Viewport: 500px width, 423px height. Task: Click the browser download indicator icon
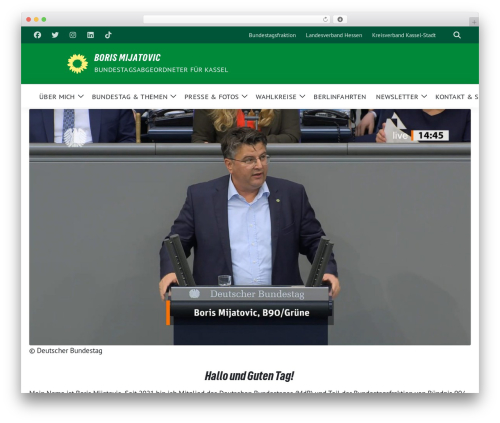[x=340, y=19]
